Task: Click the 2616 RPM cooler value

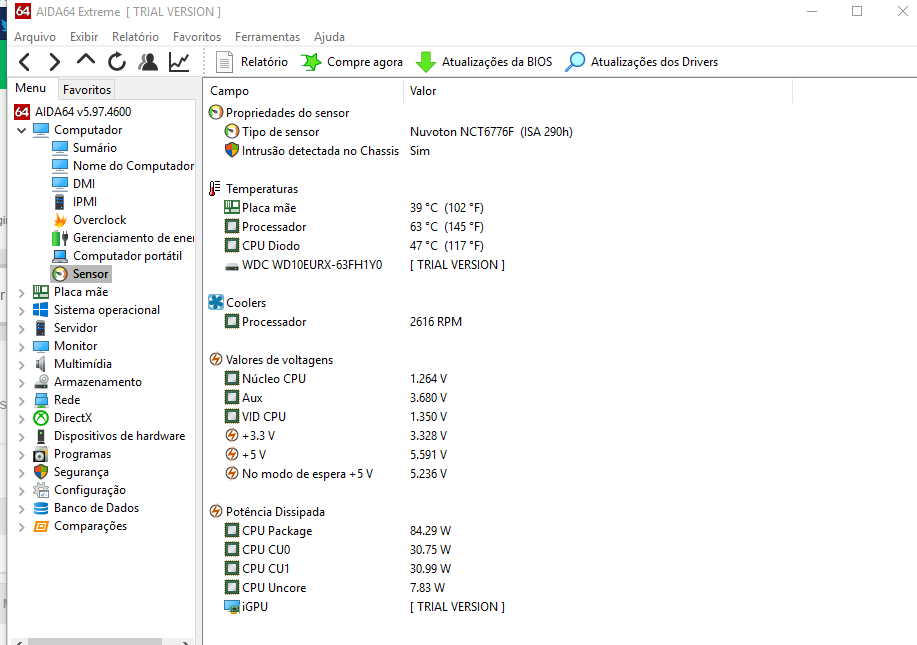Action: click(436, 322)
